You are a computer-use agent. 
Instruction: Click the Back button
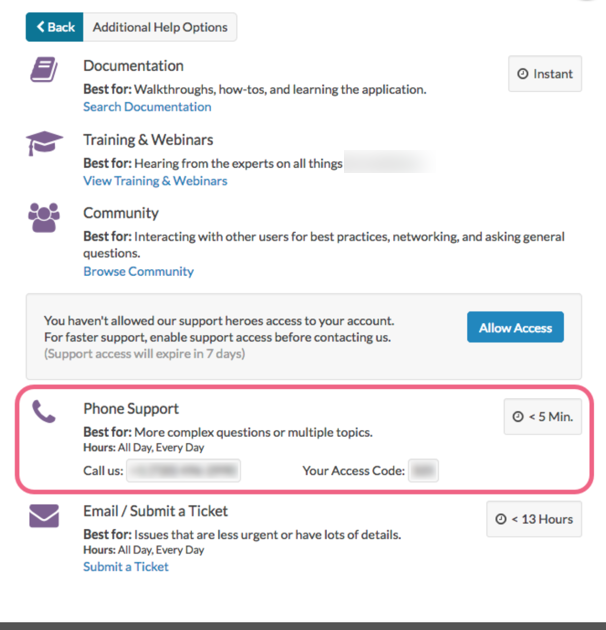[54, 27]
